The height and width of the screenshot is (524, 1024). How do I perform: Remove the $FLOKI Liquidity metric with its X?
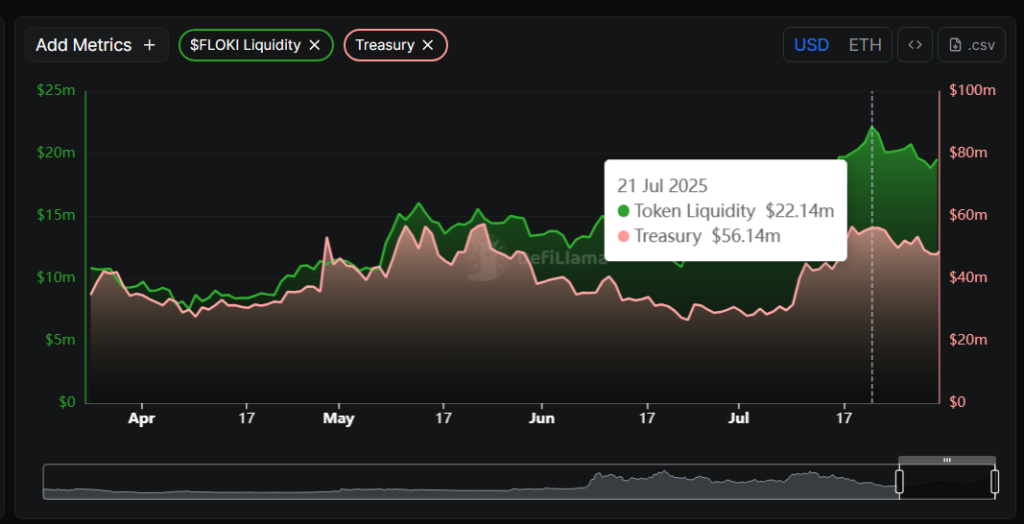coord(314,45)
